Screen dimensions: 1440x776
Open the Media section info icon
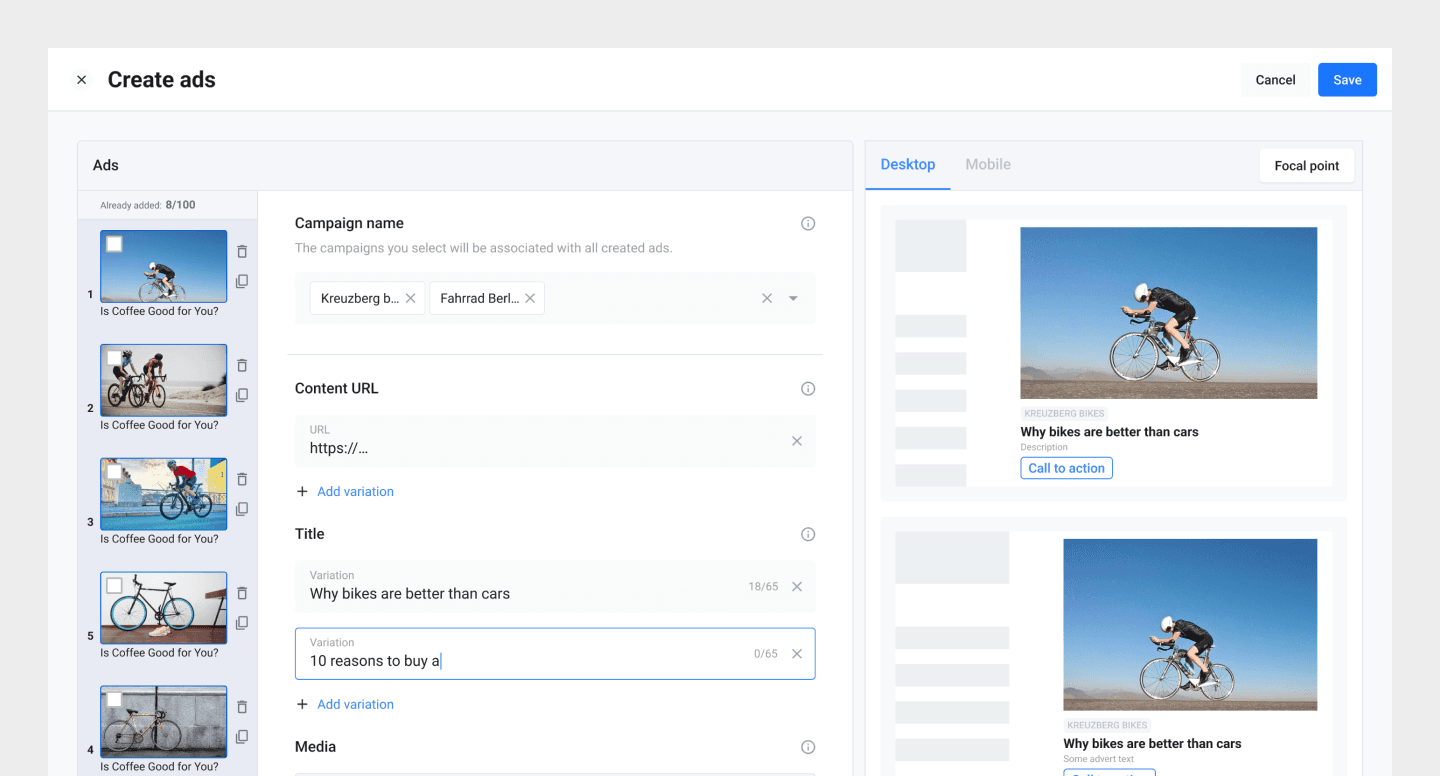click(808, 747)
